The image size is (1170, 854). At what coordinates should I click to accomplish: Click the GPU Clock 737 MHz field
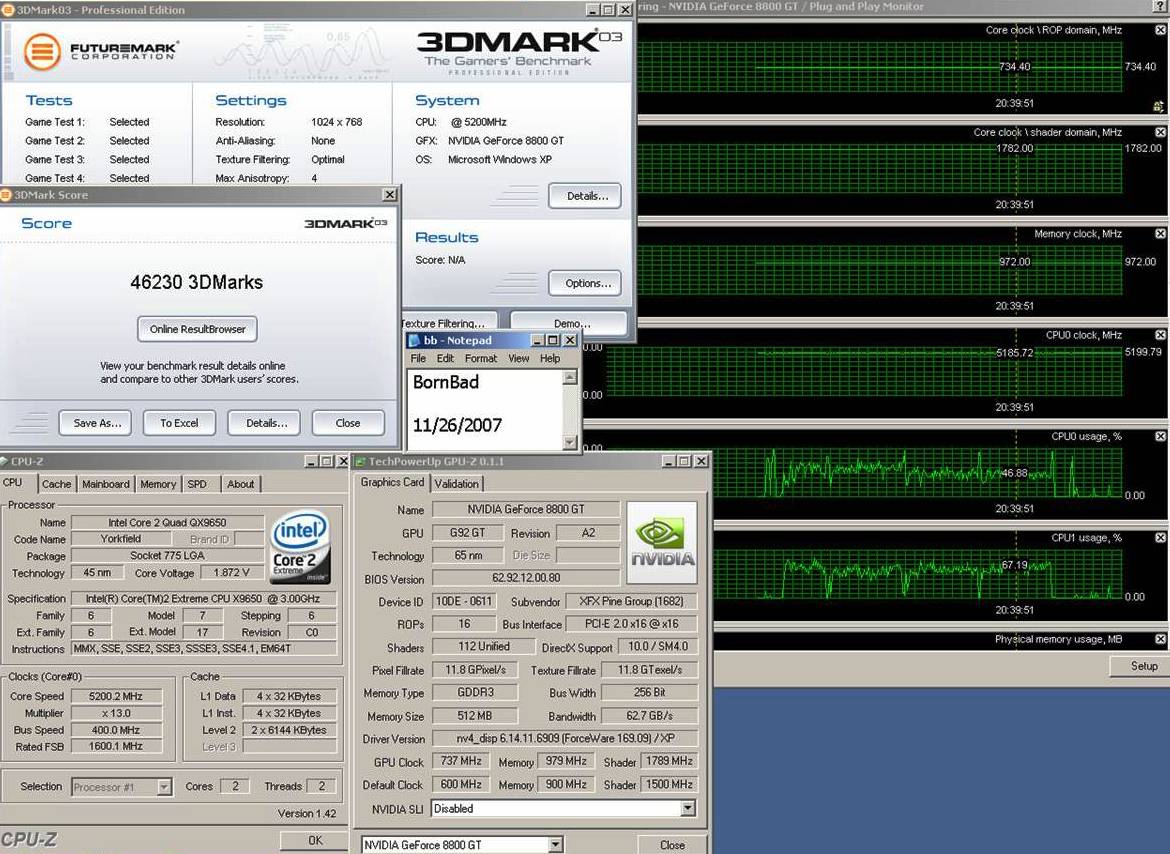(x=460, y=762)
